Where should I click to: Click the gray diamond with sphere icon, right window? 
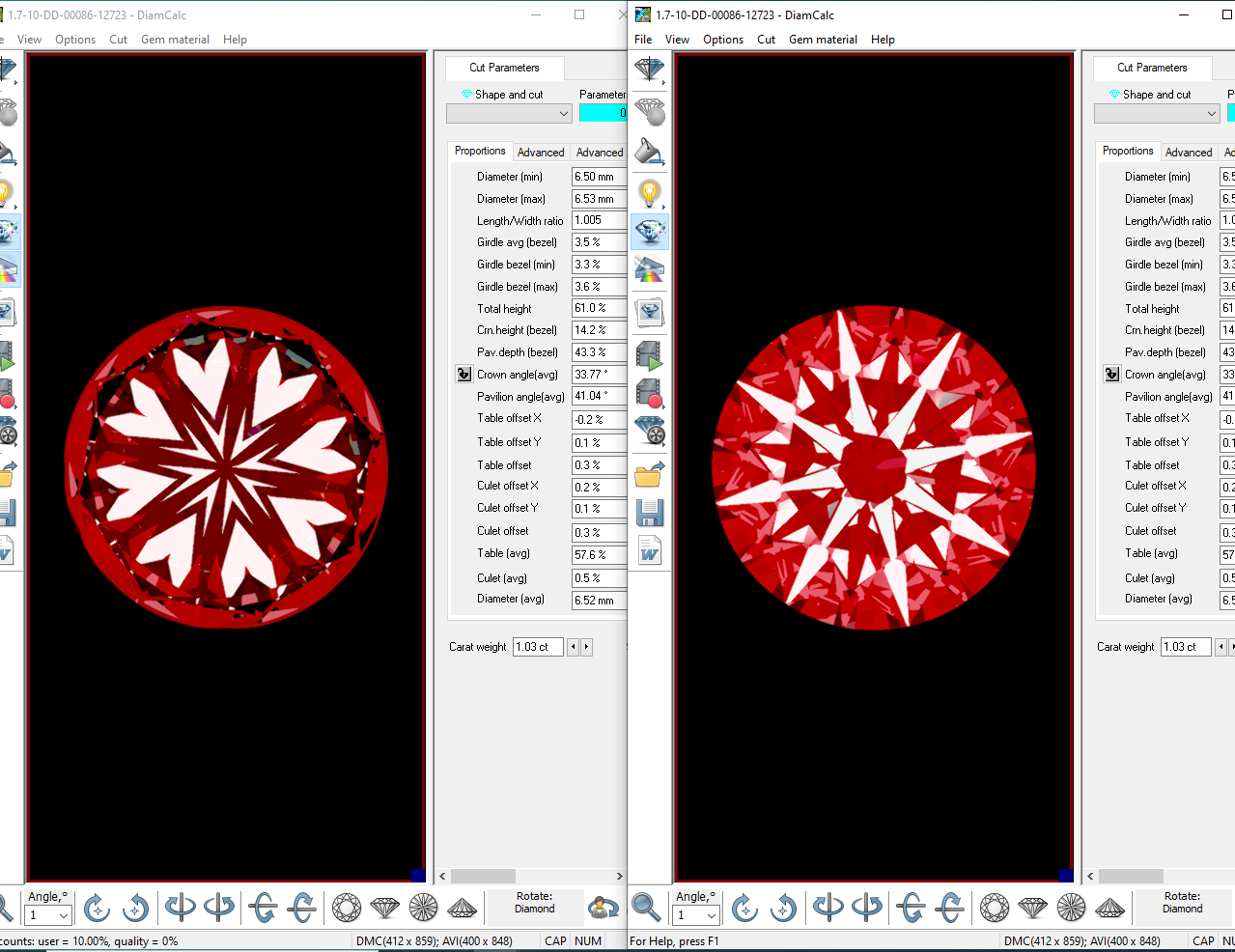[649, 112]
